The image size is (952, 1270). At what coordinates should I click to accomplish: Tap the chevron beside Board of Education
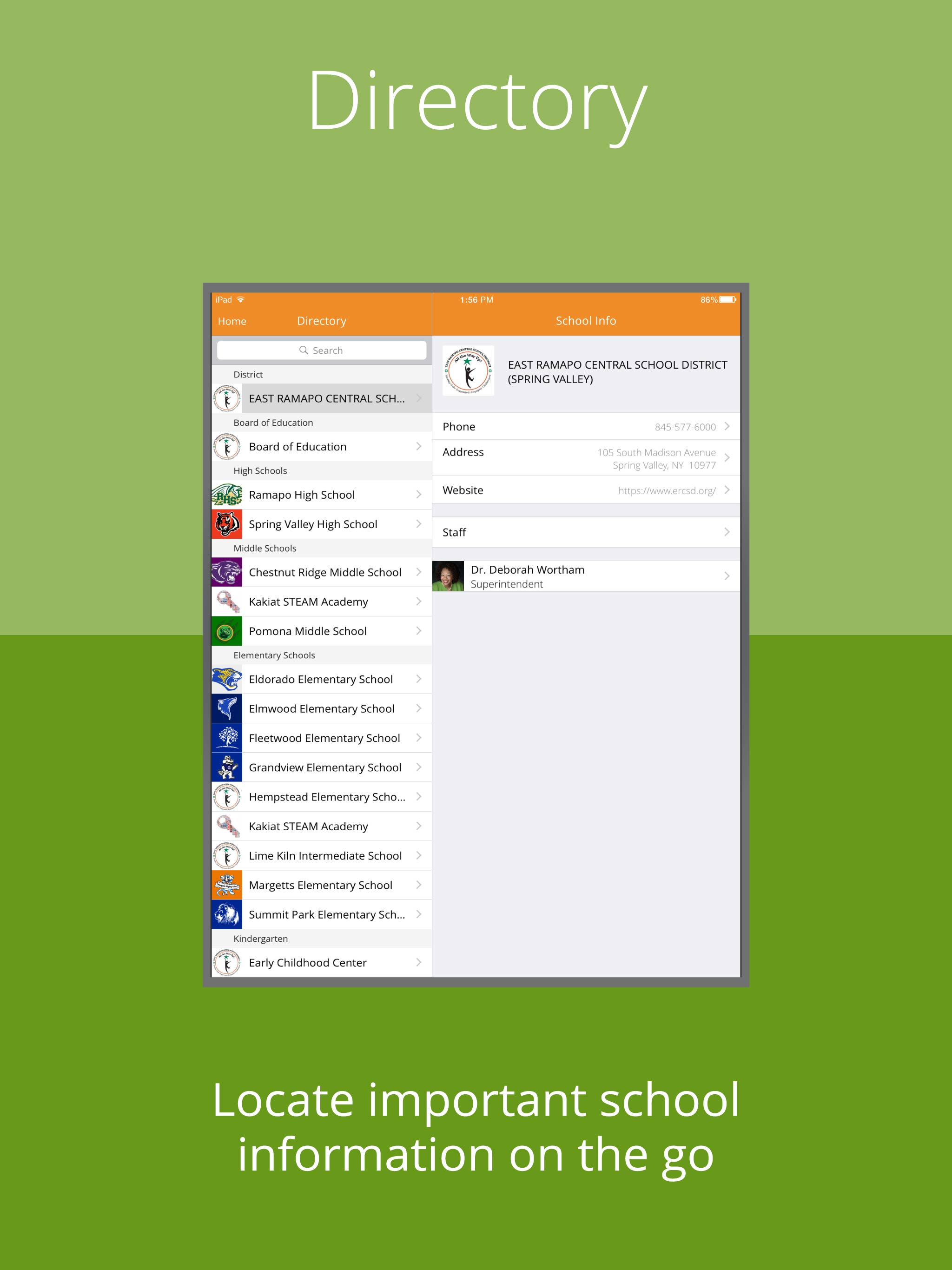click(x=418, y=446)
